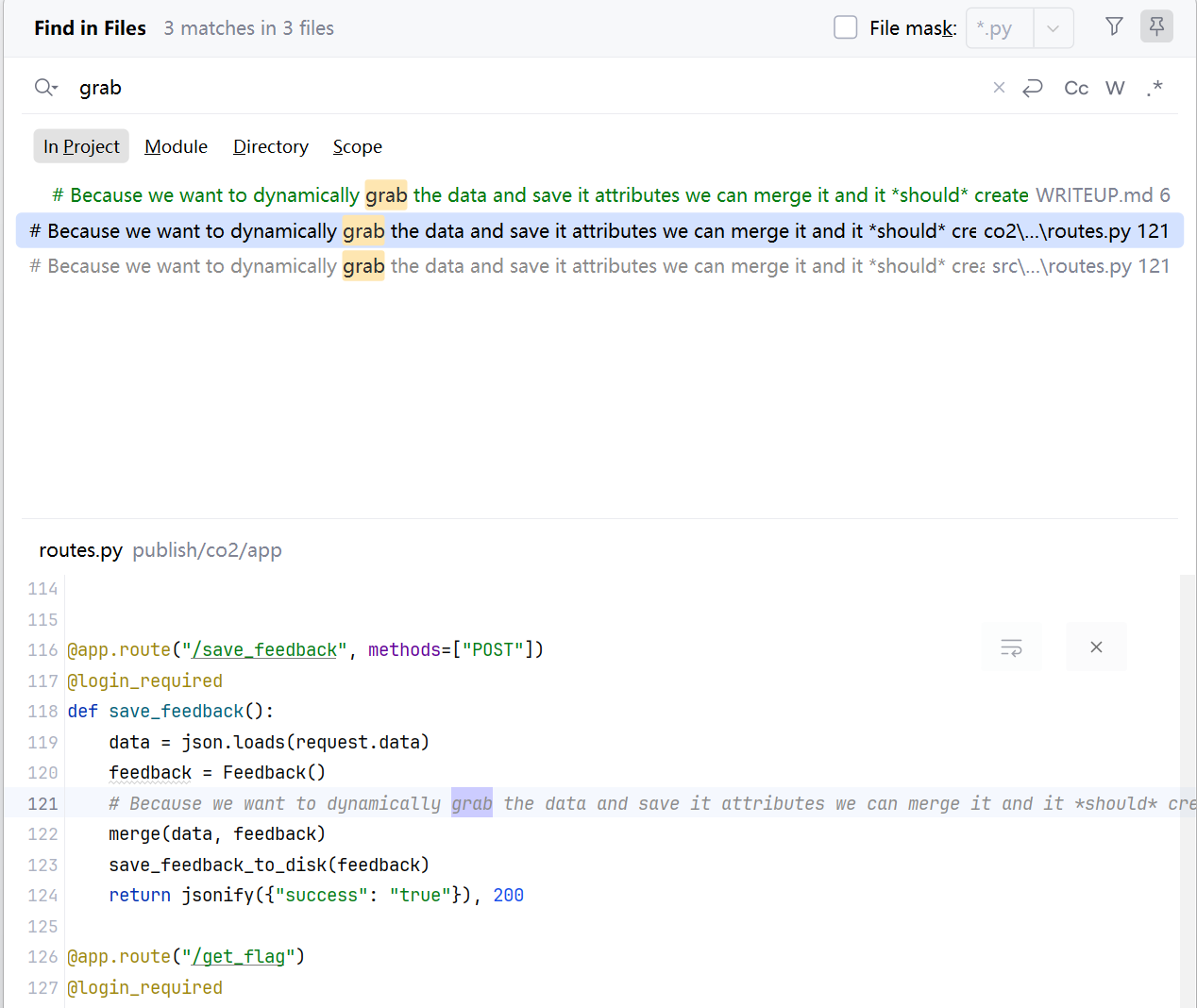Toggle Regex (.*) option
This screenshot has width=1197, height=1008.
pyautogui.click(x=1155, y=88)
